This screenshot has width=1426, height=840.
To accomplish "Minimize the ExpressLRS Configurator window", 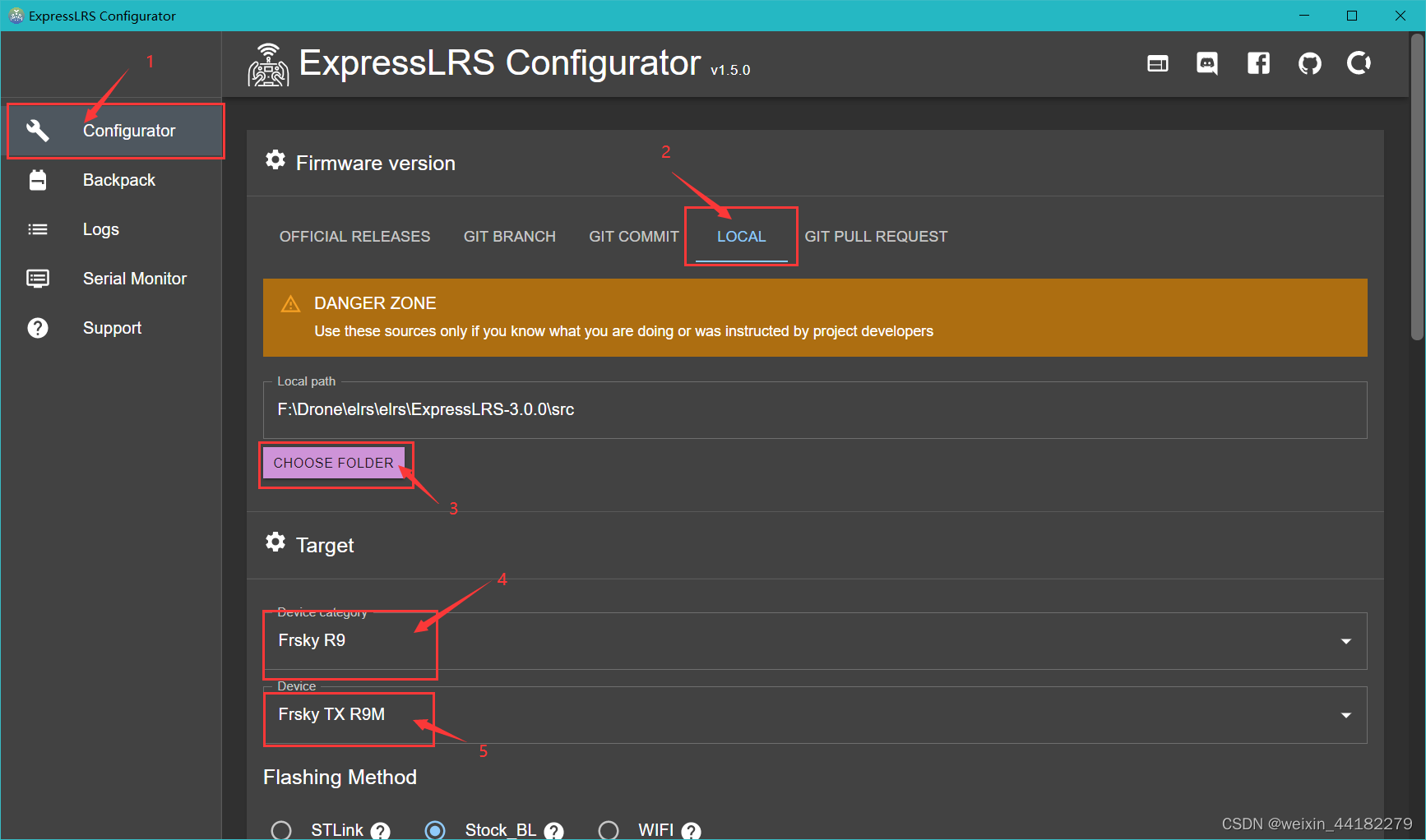I will coord(1303,16).
